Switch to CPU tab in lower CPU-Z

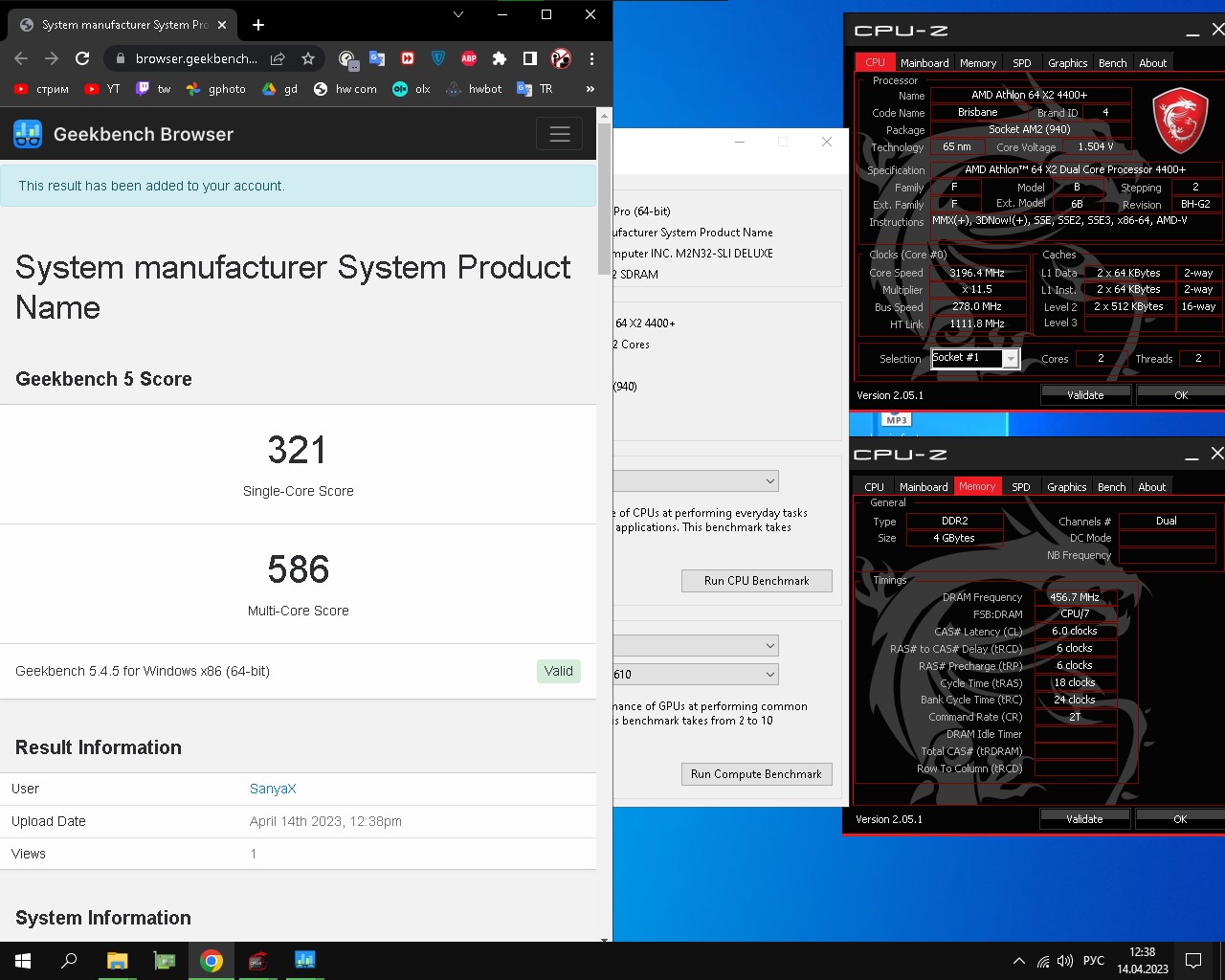874,487
